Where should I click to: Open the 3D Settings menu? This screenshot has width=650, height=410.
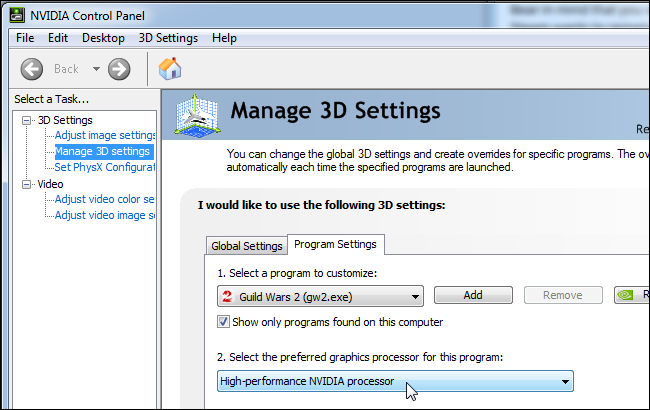tap(168, 38)
